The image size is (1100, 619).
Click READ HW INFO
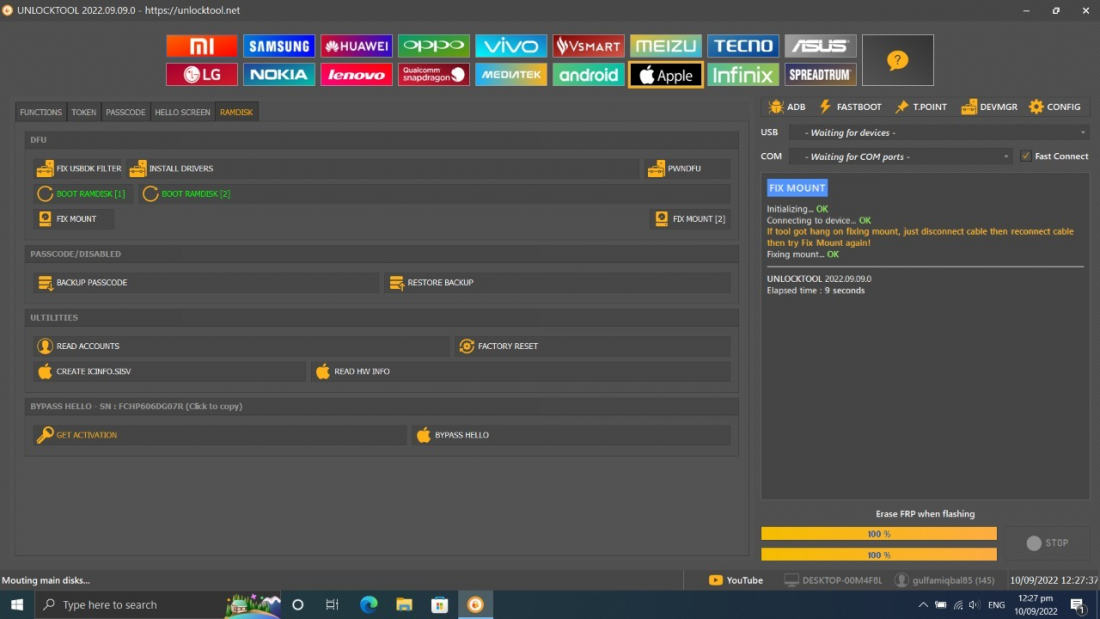click(521, 371)
